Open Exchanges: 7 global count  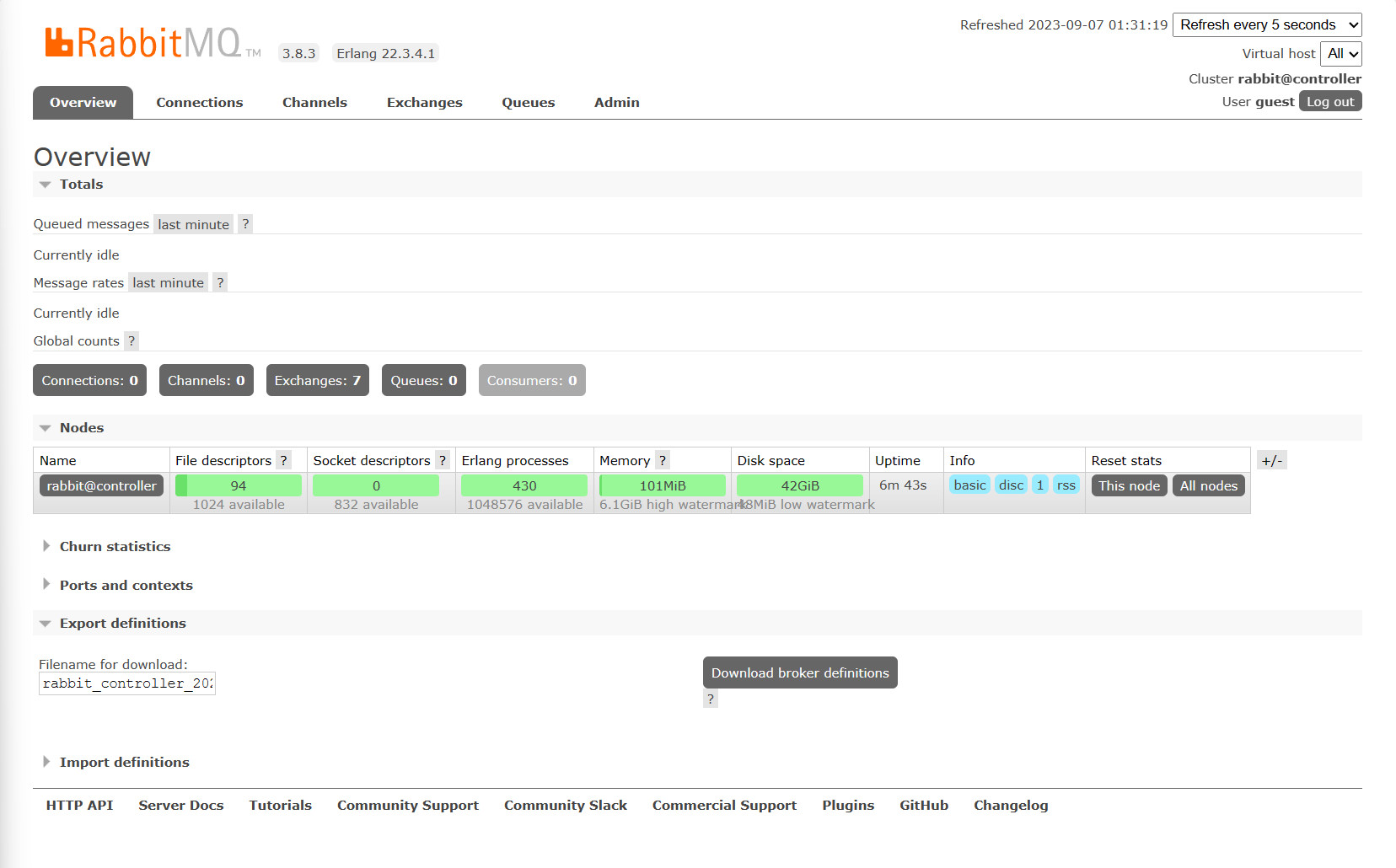pos(318,380)
